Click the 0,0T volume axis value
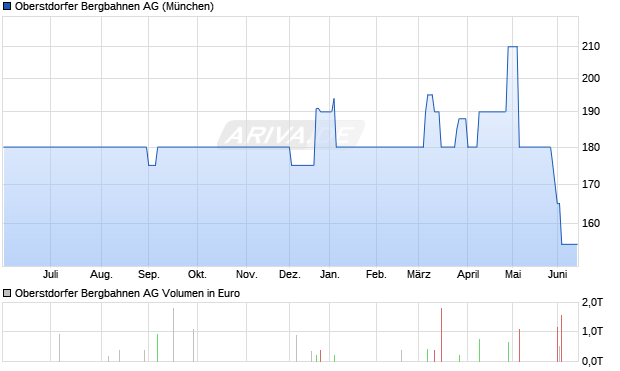Image resolution: width=620 pixels, height=371 pixels. (x=592, y=361)
